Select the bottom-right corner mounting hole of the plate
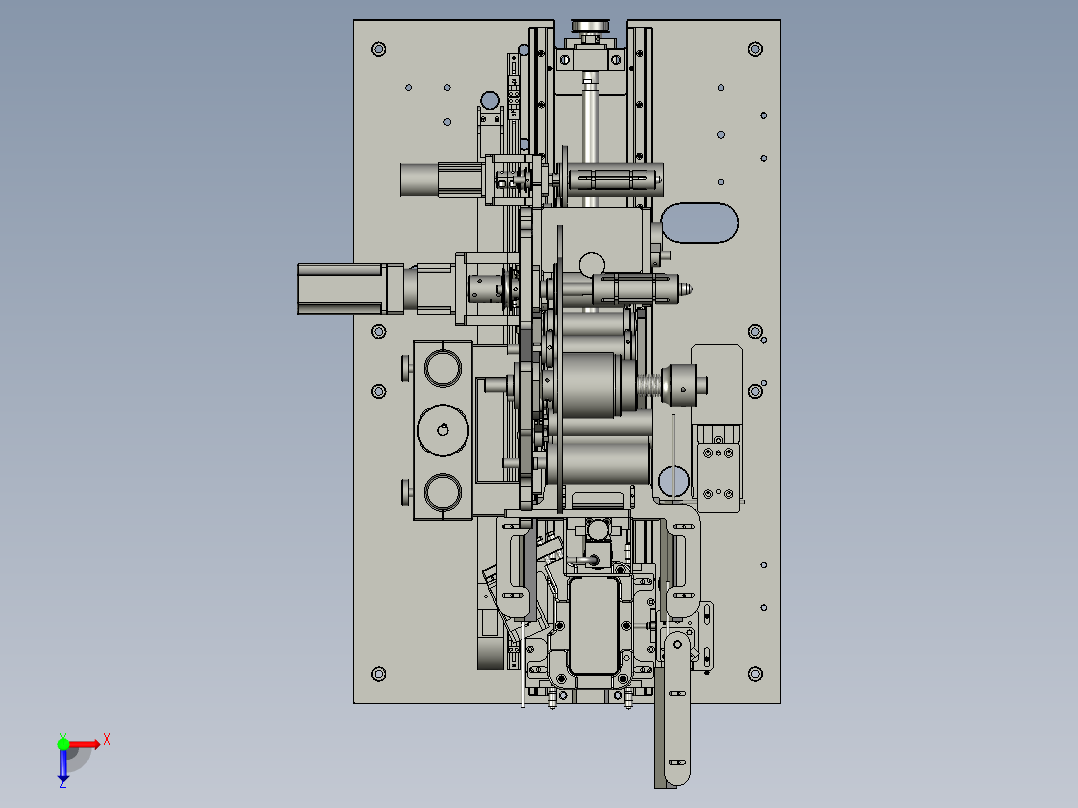Image resolution: width=1078 pixels, height=808 pixels. [x=755, y=674]
